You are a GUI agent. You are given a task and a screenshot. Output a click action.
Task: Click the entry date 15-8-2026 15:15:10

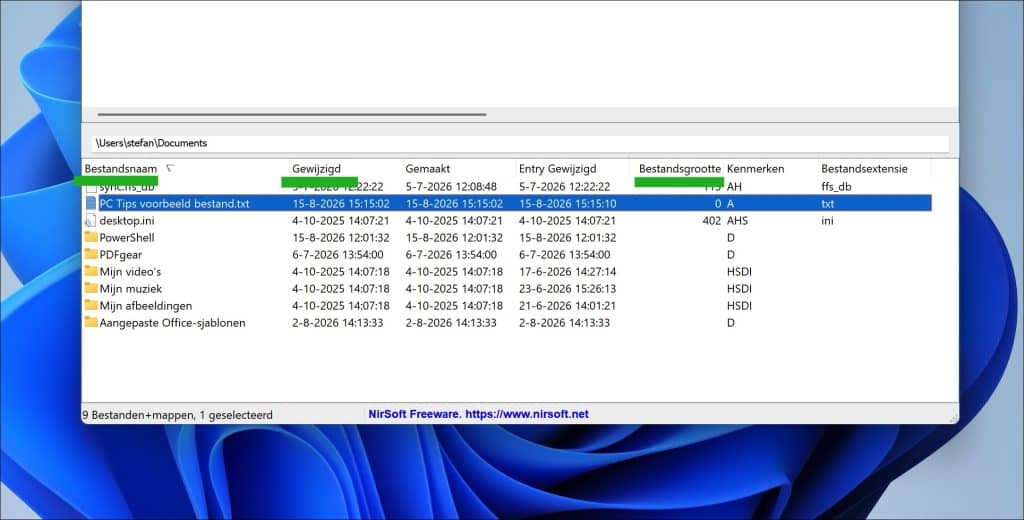[568, 204]
